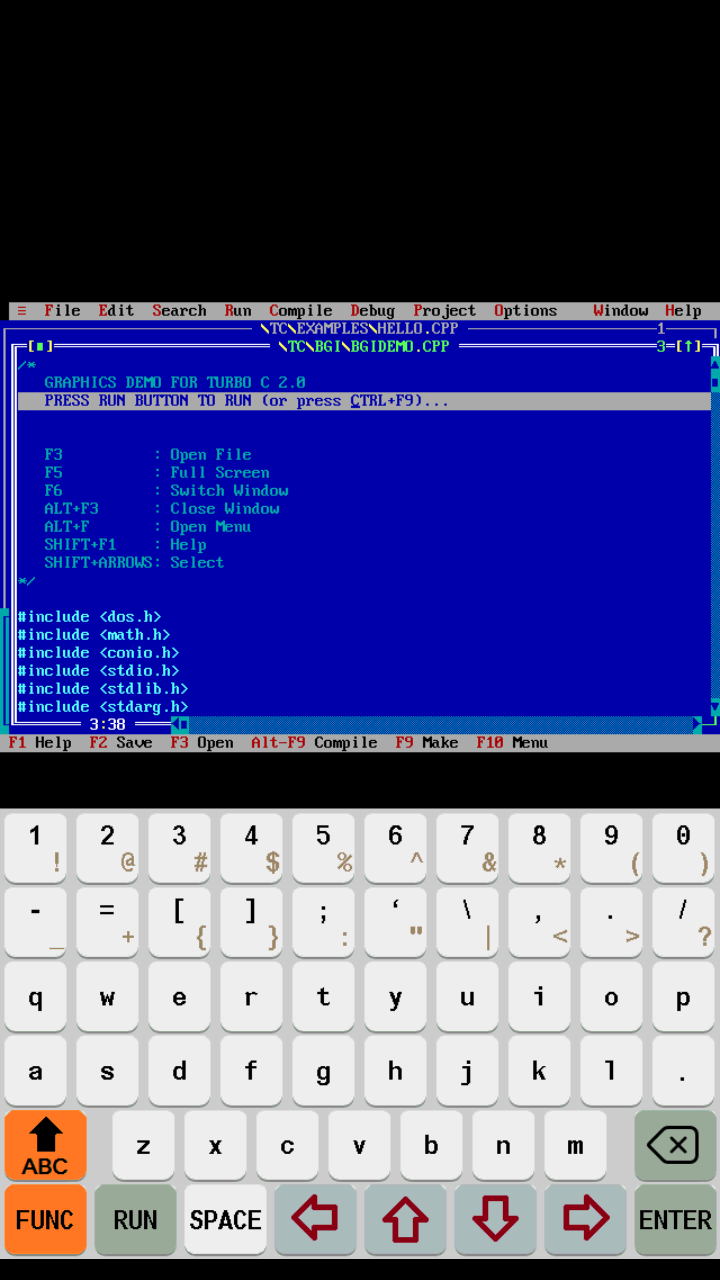Tap the right arrow key
This screenshot has width=720, height=1280.
click(585, 1220)
